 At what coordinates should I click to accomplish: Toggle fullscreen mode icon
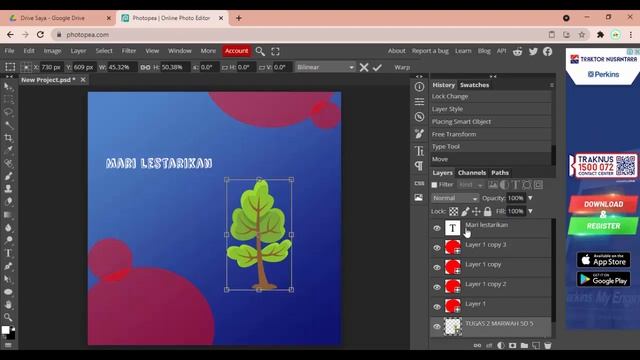pyautogui.click(x=276, y=51)
